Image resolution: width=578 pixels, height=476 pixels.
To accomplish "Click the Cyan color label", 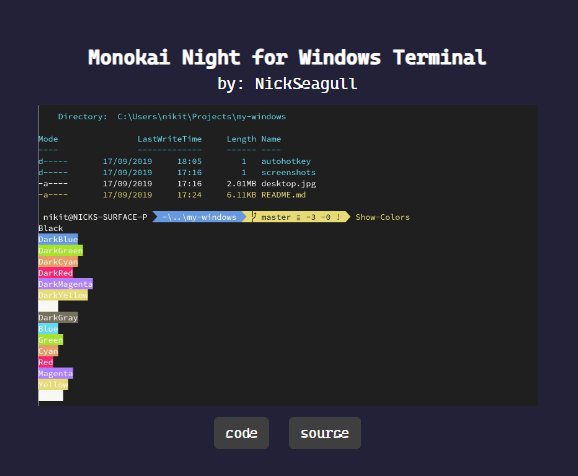I will pyautogui.click(x=48, y=351).
